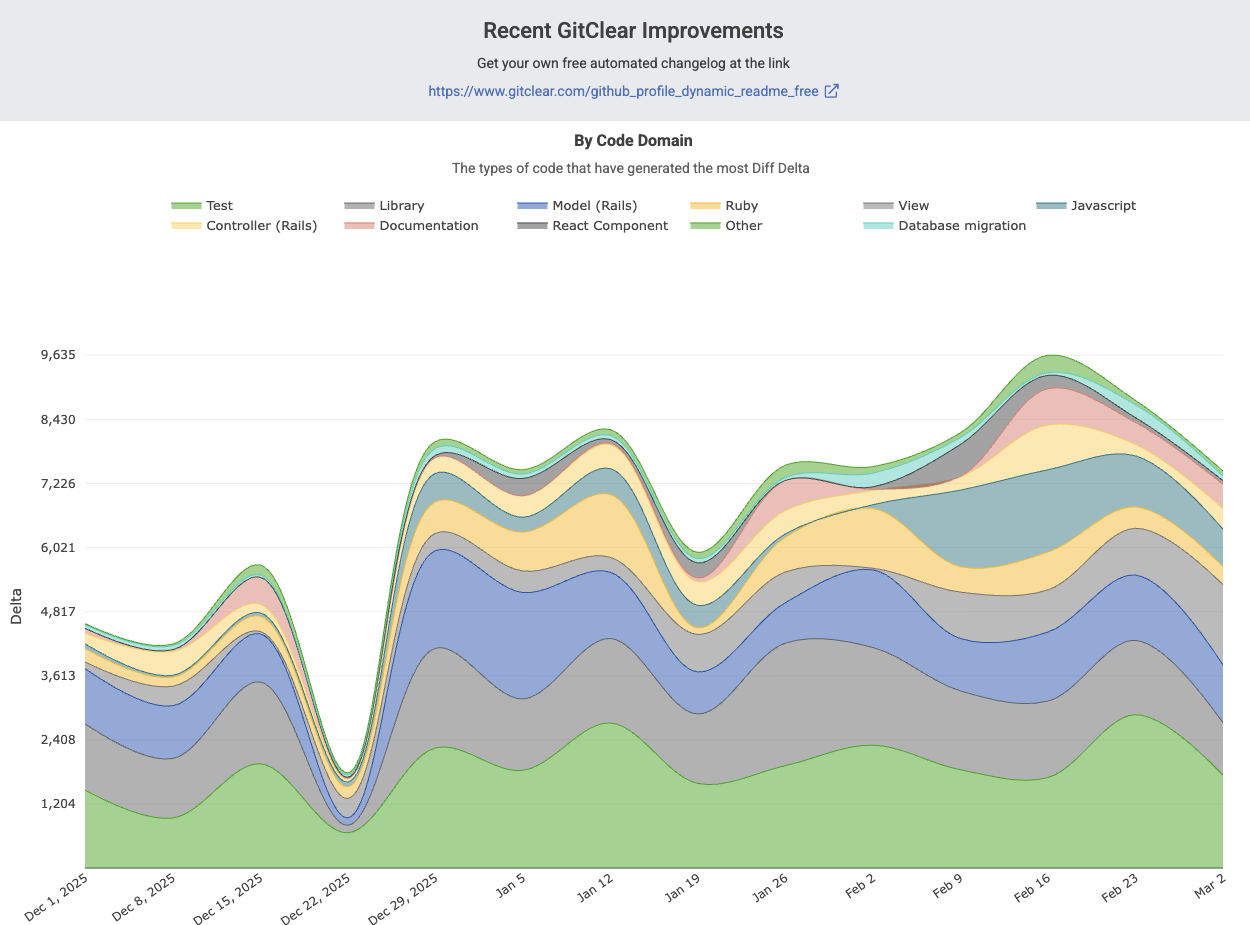Click the Ruby legend color swatch
Screen dimensions: 1250x925
point(705,206)
